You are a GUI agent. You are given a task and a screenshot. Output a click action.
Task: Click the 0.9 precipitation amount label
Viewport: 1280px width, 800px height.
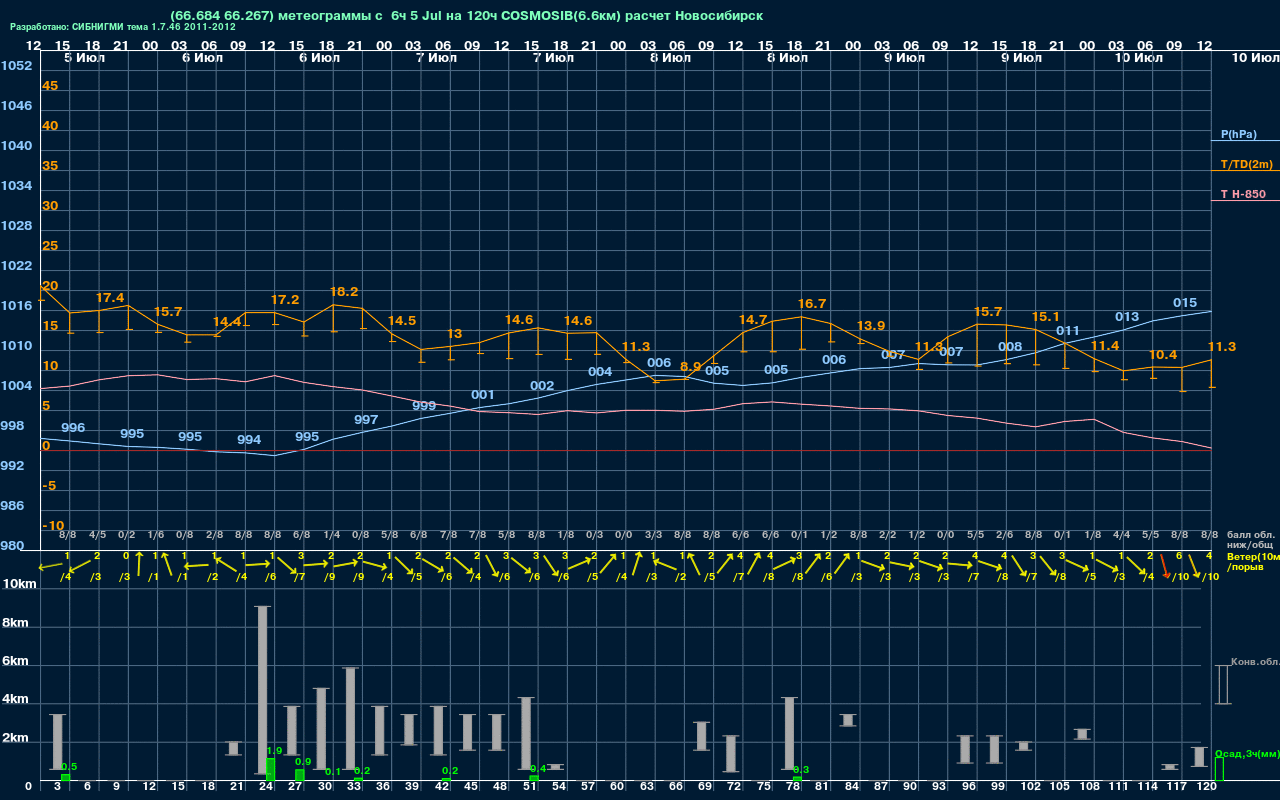[303, 762]
